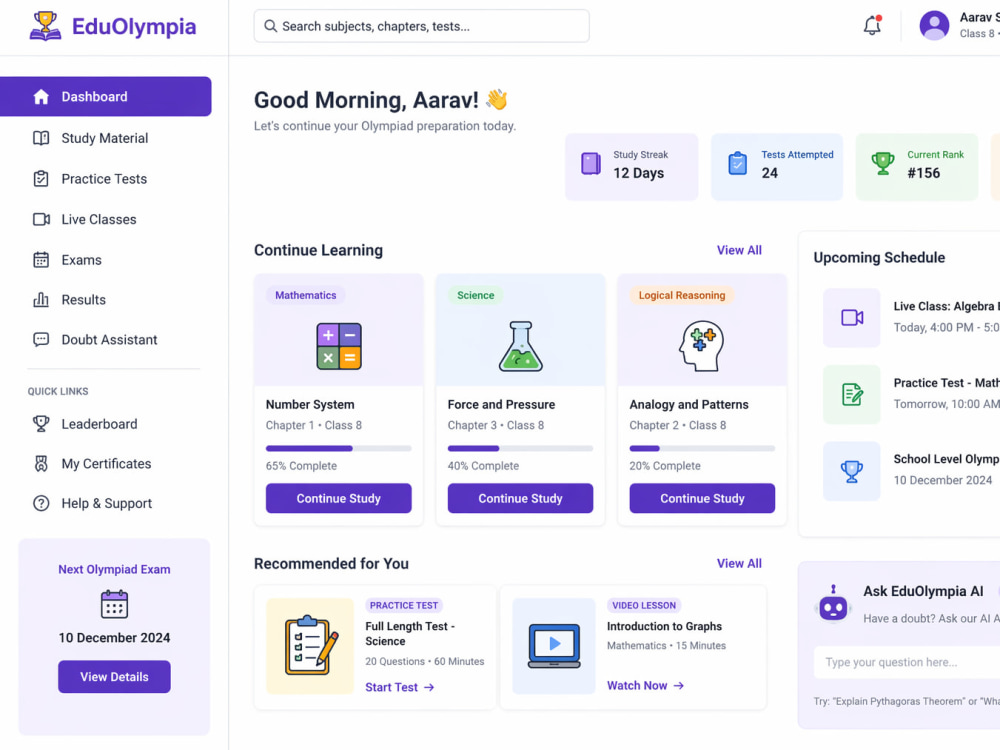Open Help & Support link
1000x750 pixels.
pos(105,503)
